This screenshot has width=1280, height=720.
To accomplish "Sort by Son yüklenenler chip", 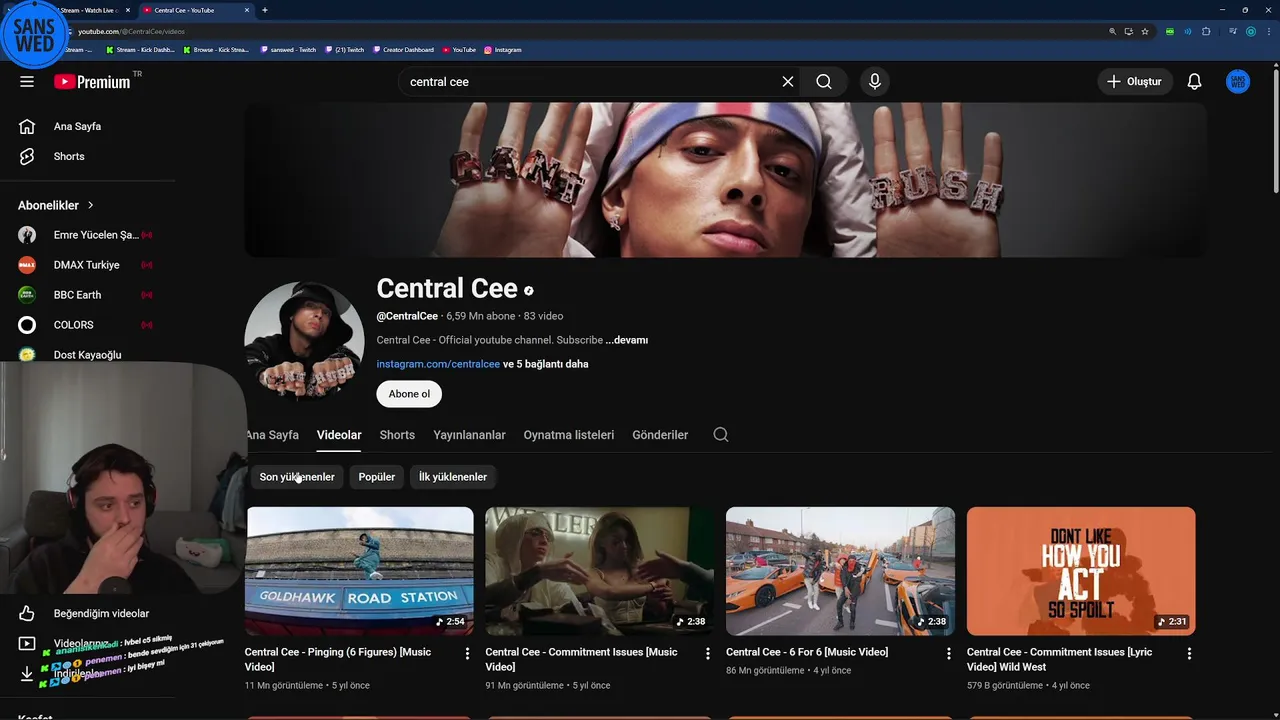I will pyautogui.click(x=297, y=477).
